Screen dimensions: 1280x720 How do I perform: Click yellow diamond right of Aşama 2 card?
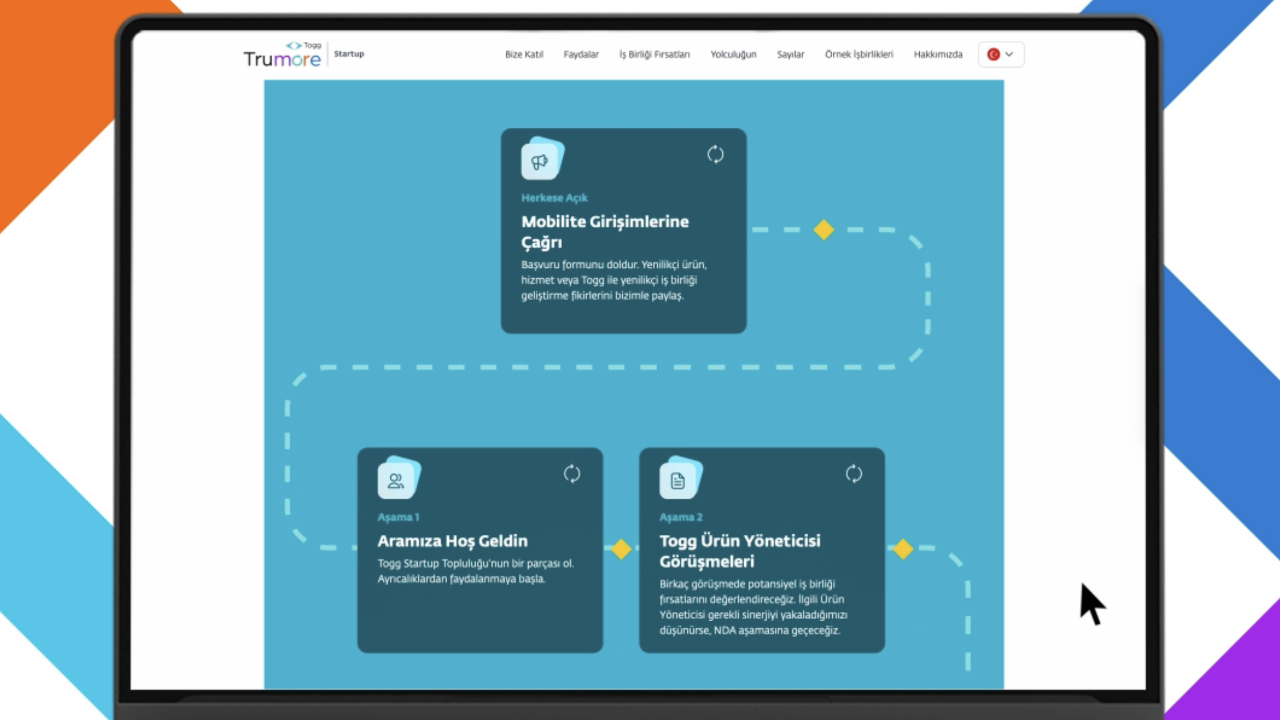(x=903, y=549)
